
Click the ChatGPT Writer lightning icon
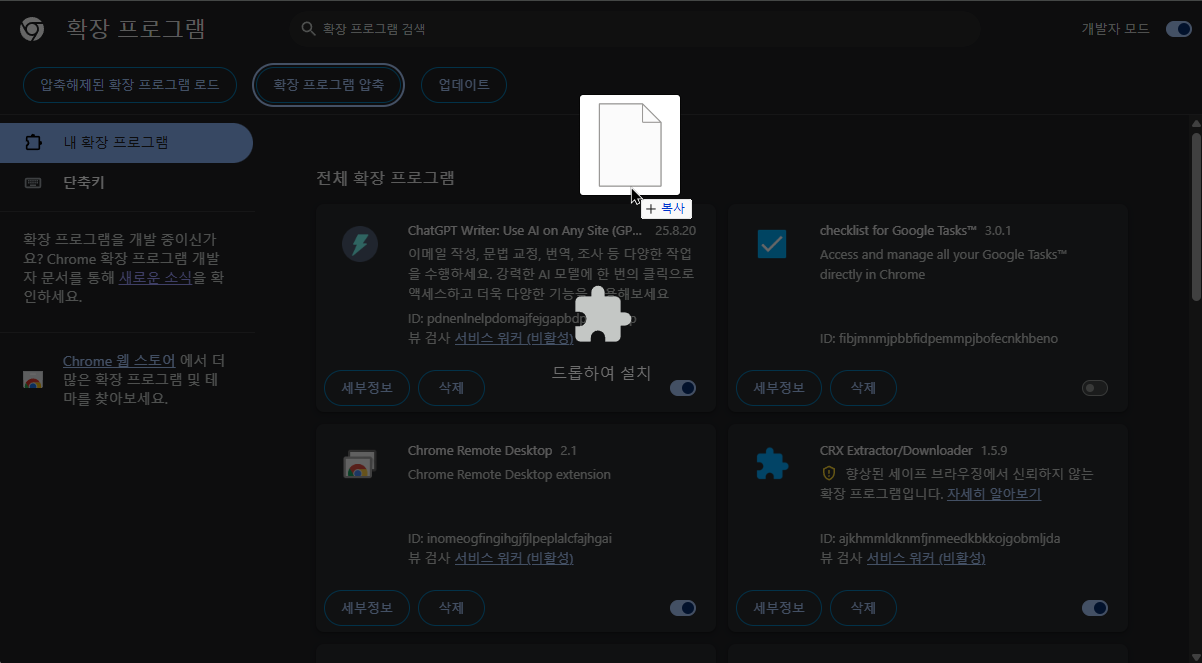360,244
